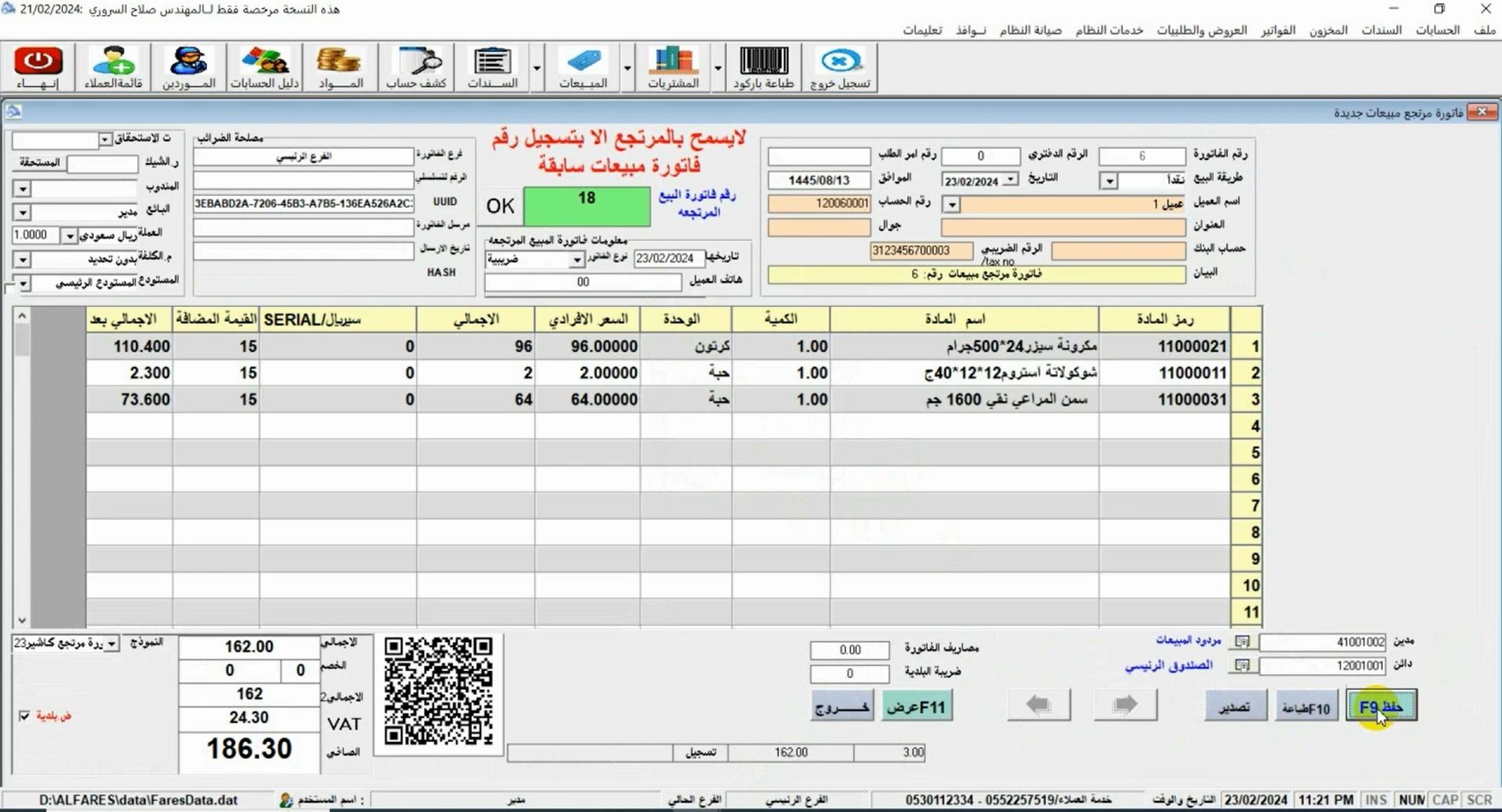Click the green returned invoice number field 18
This screenshot has height=812, width=1502.
586,206
